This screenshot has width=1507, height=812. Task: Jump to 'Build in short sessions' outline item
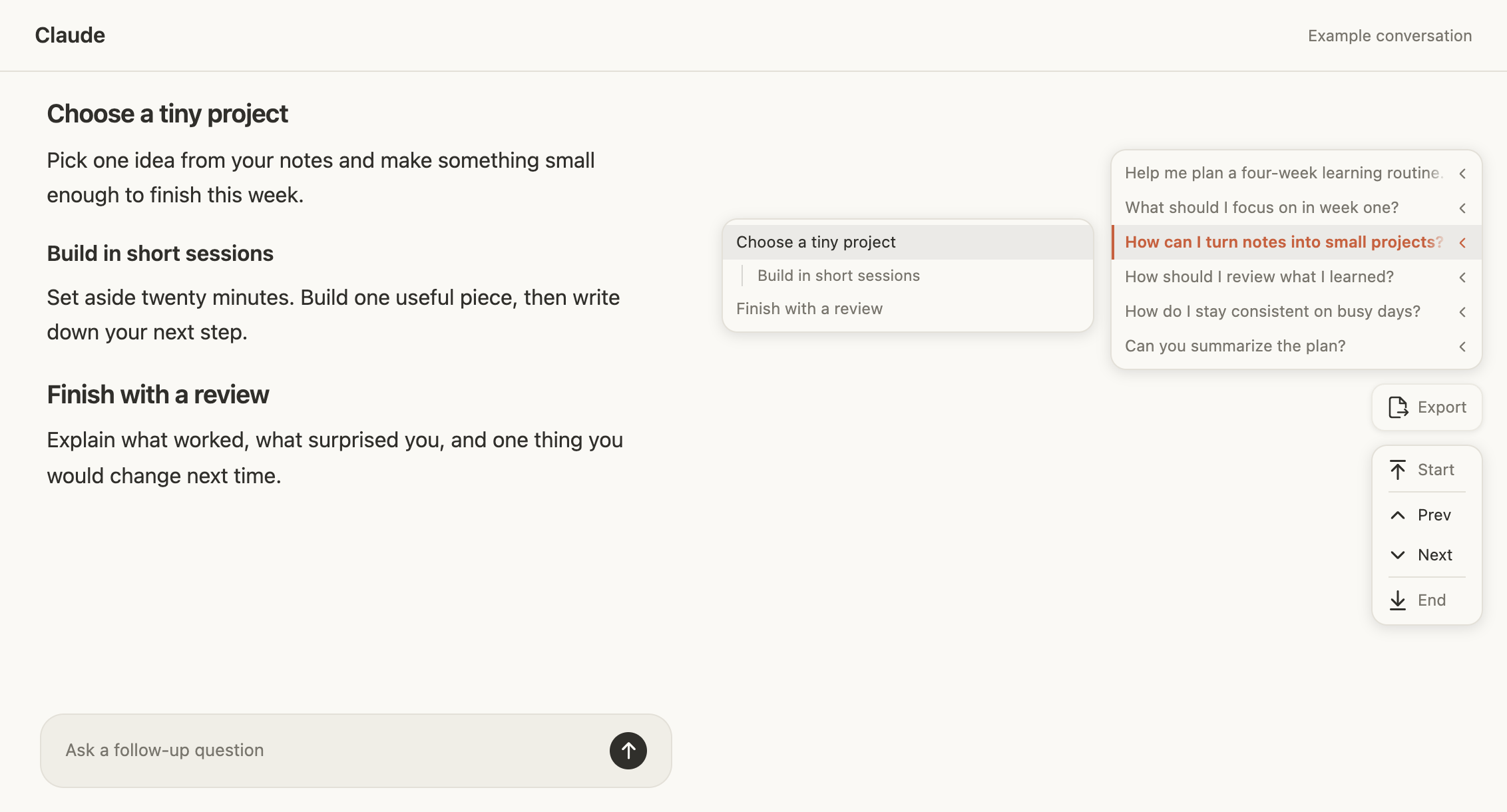click(908, 276)
